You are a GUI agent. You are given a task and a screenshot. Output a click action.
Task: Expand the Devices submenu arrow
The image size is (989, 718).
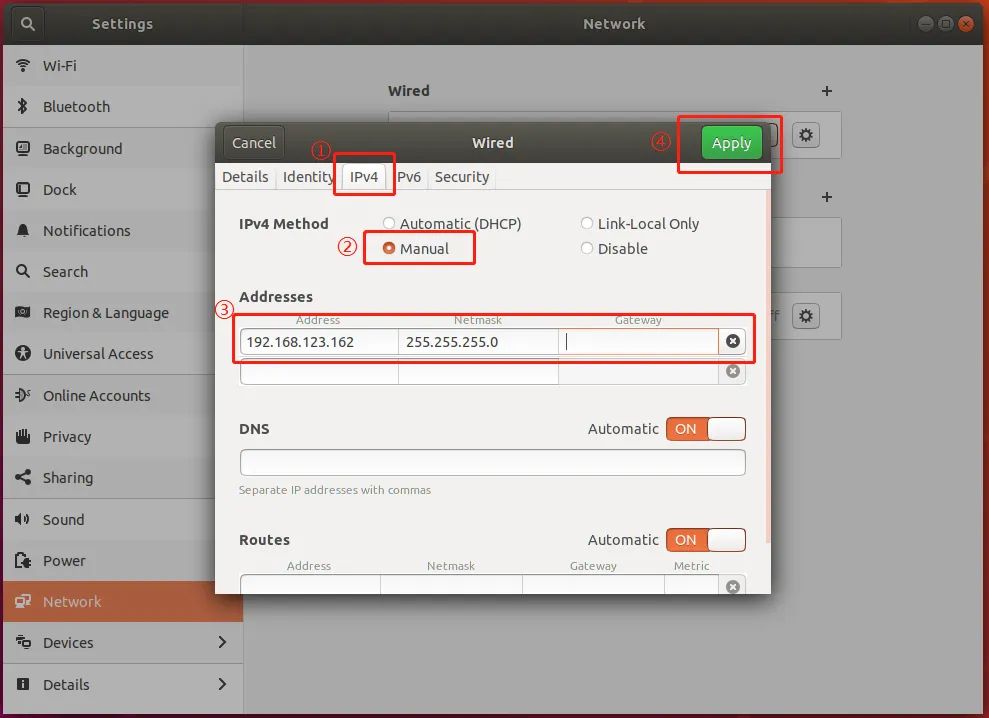click(222, 642)
